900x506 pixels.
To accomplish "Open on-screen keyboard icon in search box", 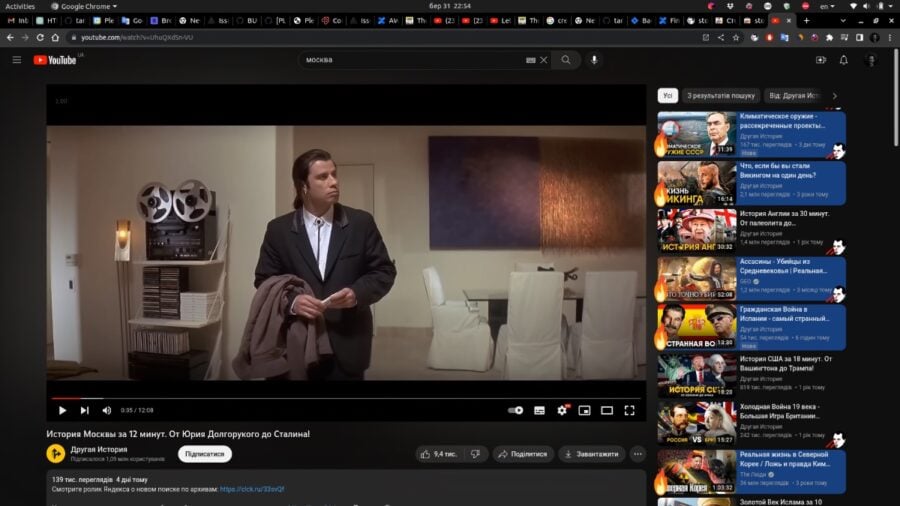I will click(x=531, y=60).
